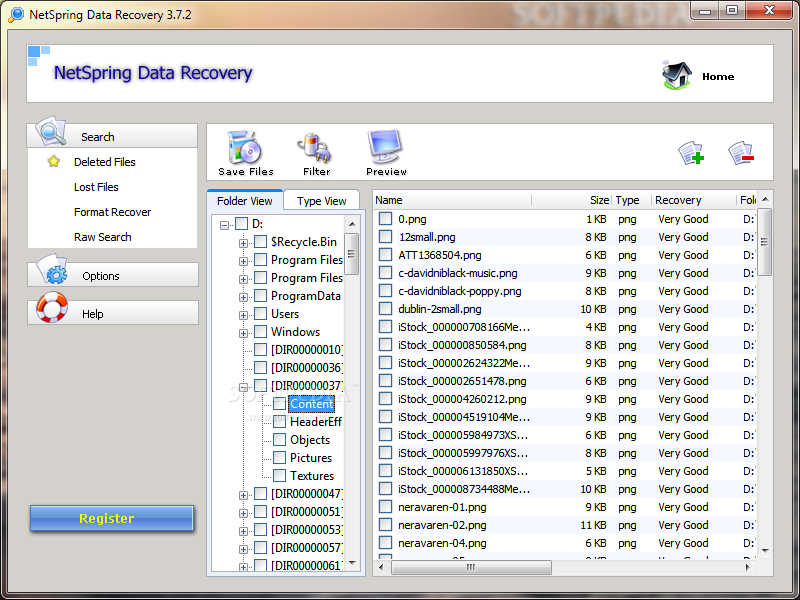The image size is (800, 600).
Task: Tick the c-davidniblack-music.png checkbox
Action: click(385, 273)
